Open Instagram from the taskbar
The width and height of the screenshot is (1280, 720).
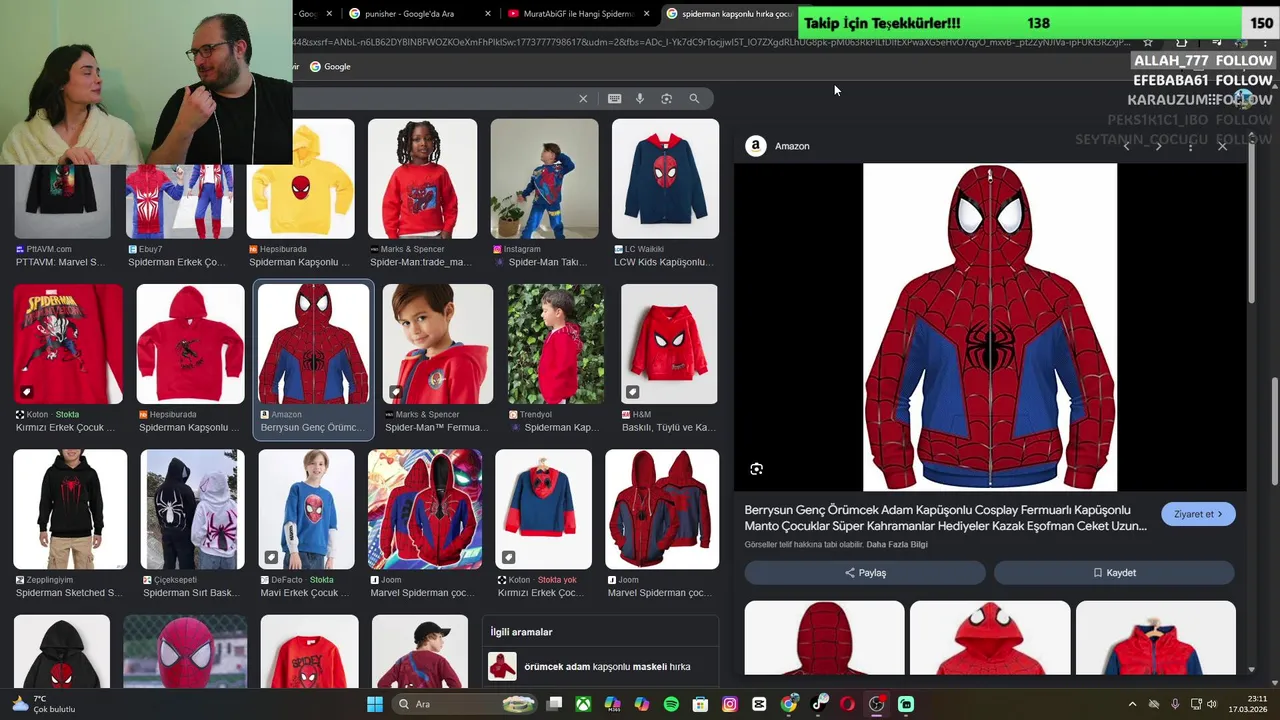click(730, 704)
